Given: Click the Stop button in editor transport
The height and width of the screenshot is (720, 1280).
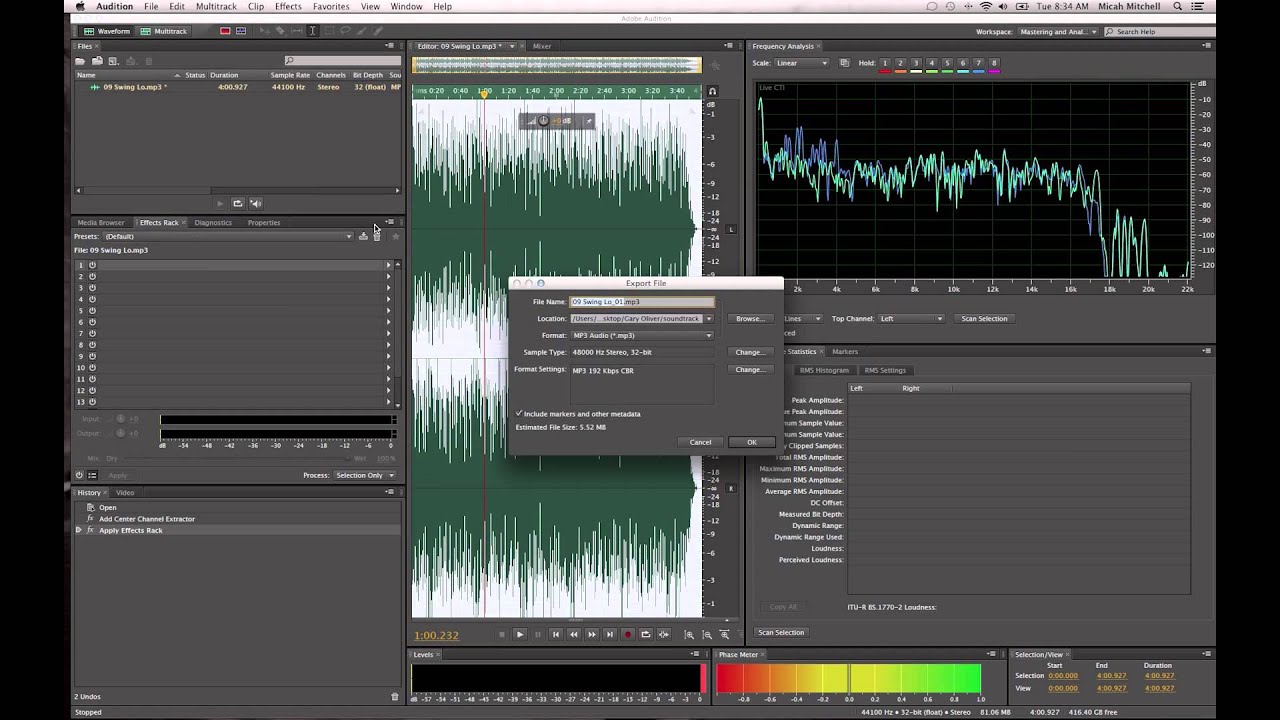Looking at the screenshot, I should coord(502,634).
